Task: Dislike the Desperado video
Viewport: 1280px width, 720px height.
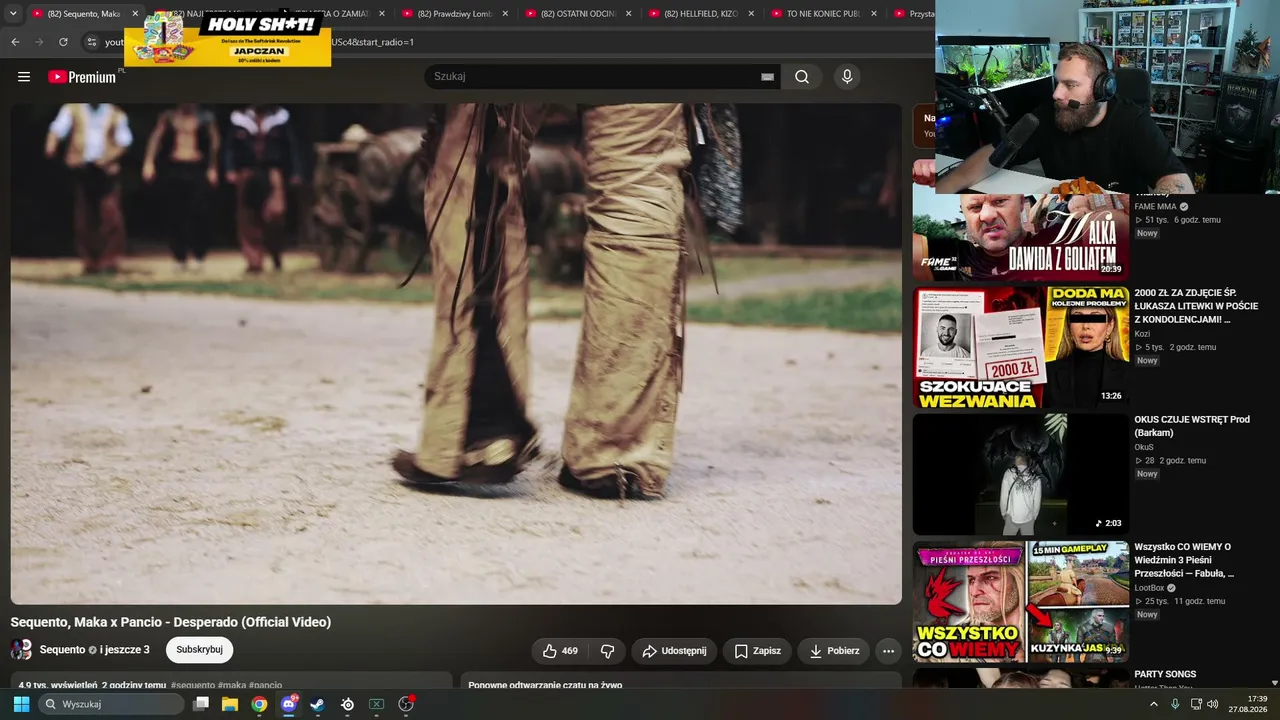Action: point(607,651)
